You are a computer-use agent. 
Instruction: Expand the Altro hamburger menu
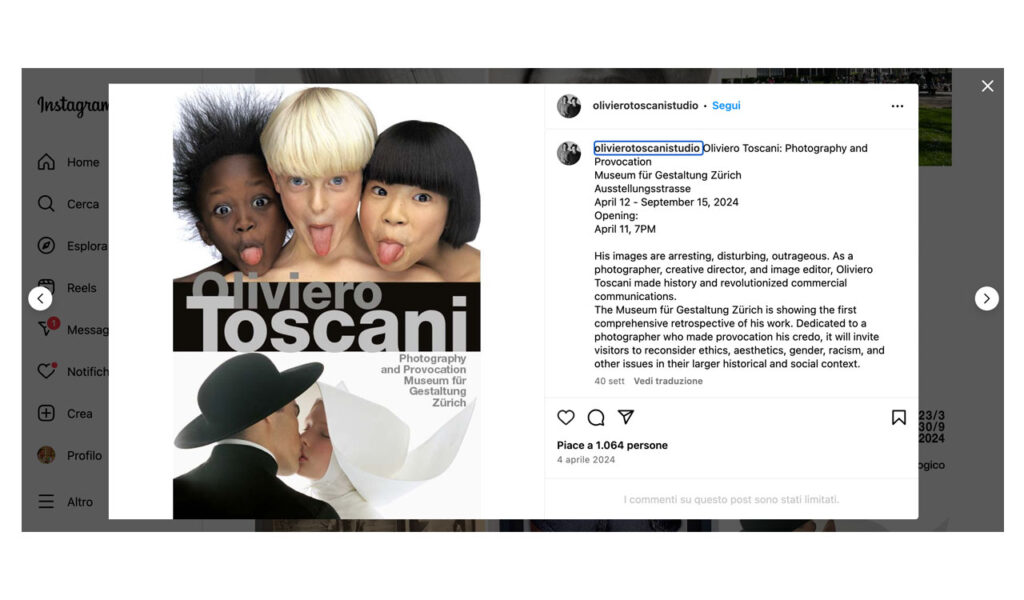[x=46, y=501]
